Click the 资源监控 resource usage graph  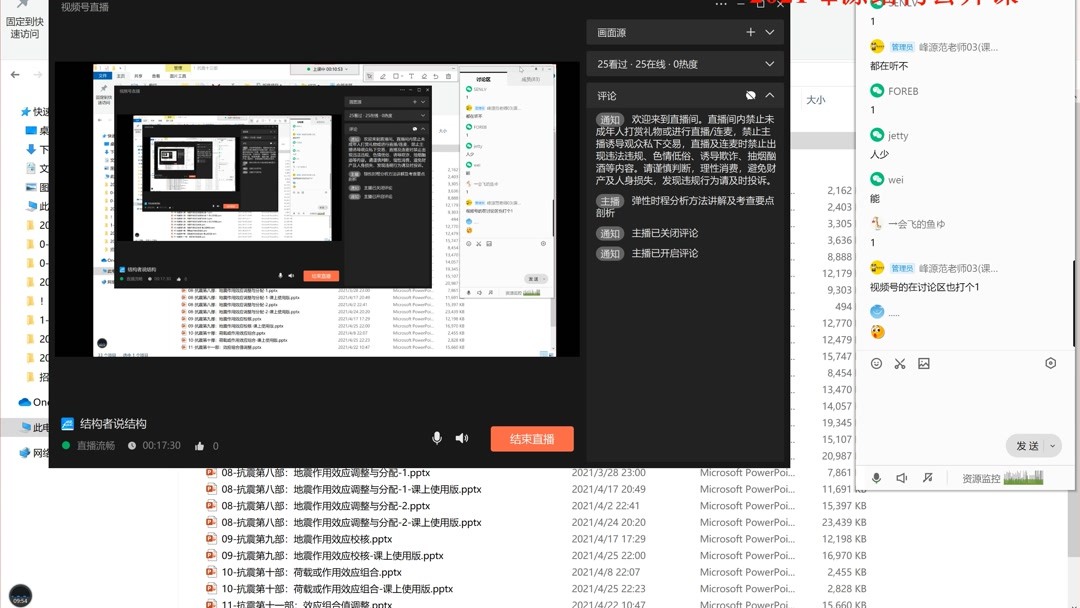point(1025,477)
